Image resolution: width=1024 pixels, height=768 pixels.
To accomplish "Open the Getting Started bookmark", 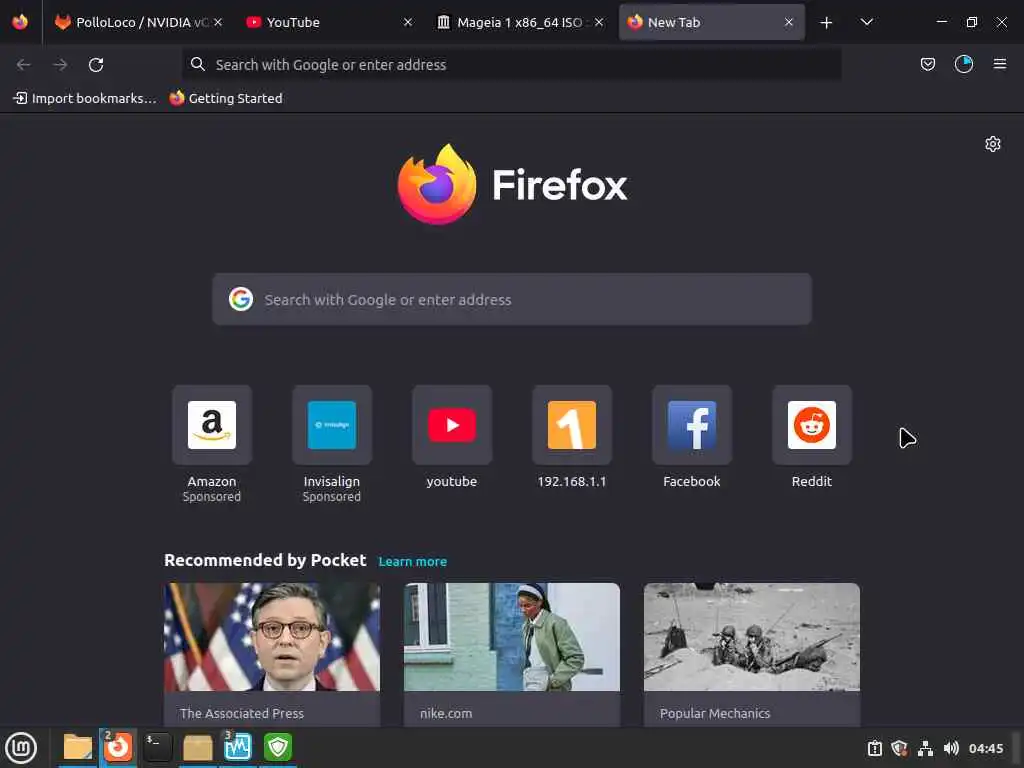I will tap(226, 98).
